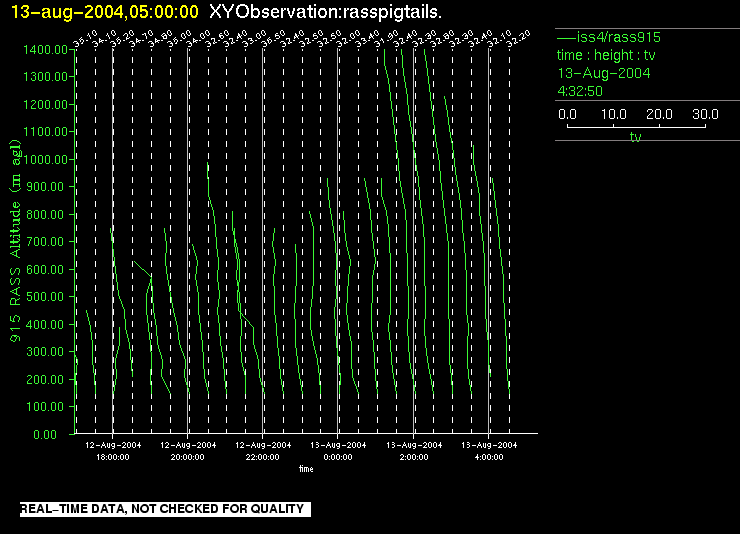Select the 'time : height : tv' legend line
This screenshot has width=740, height=534.
tap(605, 55)
